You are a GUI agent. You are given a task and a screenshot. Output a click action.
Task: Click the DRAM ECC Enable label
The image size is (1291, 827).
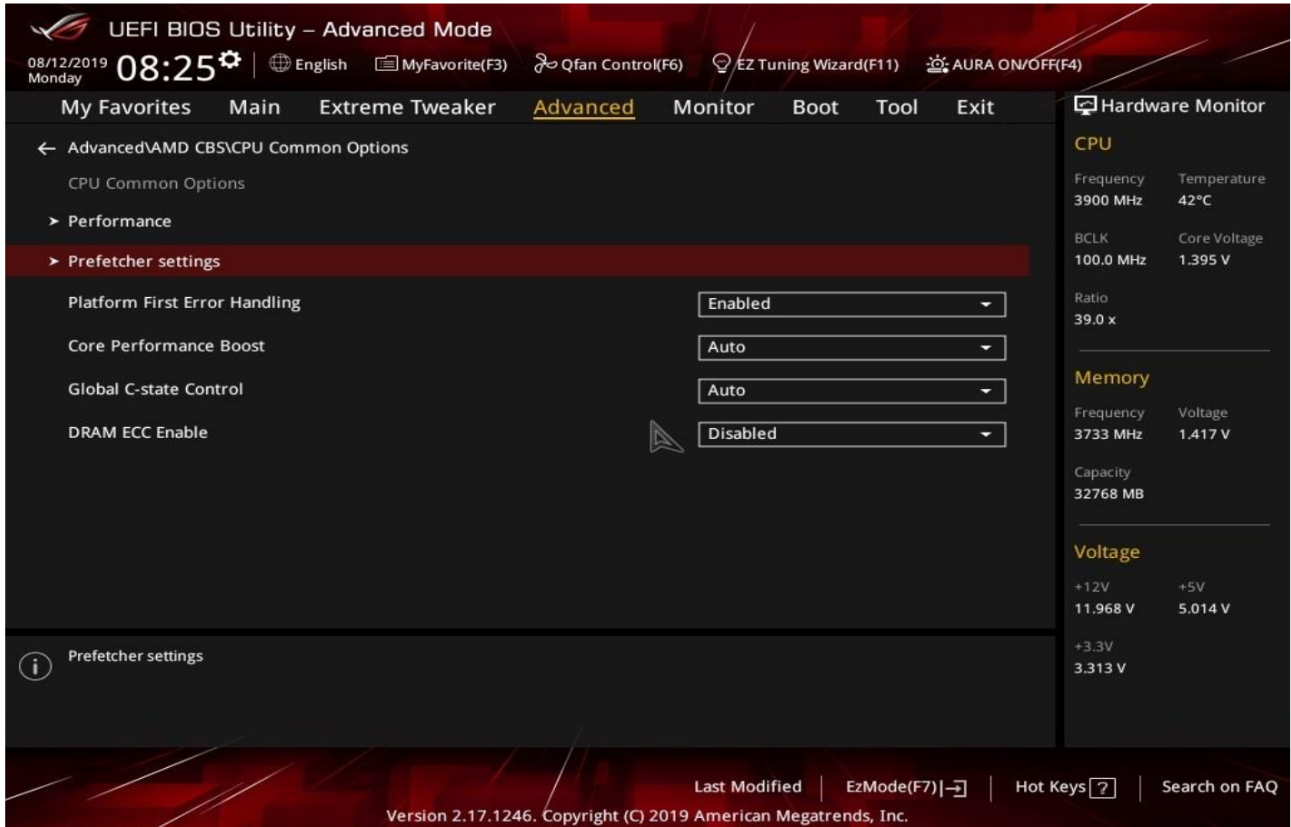[138, 432]
